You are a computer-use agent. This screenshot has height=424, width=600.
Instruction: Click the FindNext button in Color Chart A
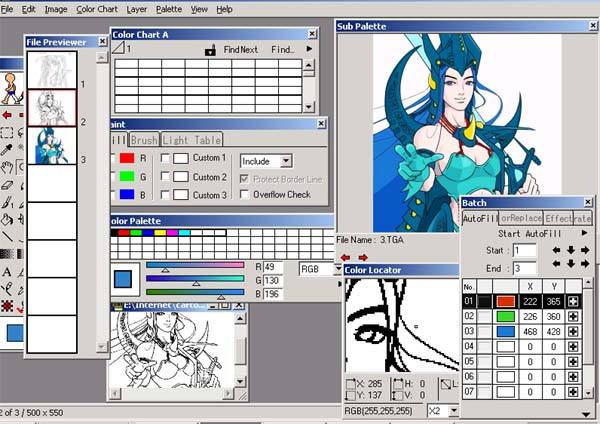coord(240,49)
